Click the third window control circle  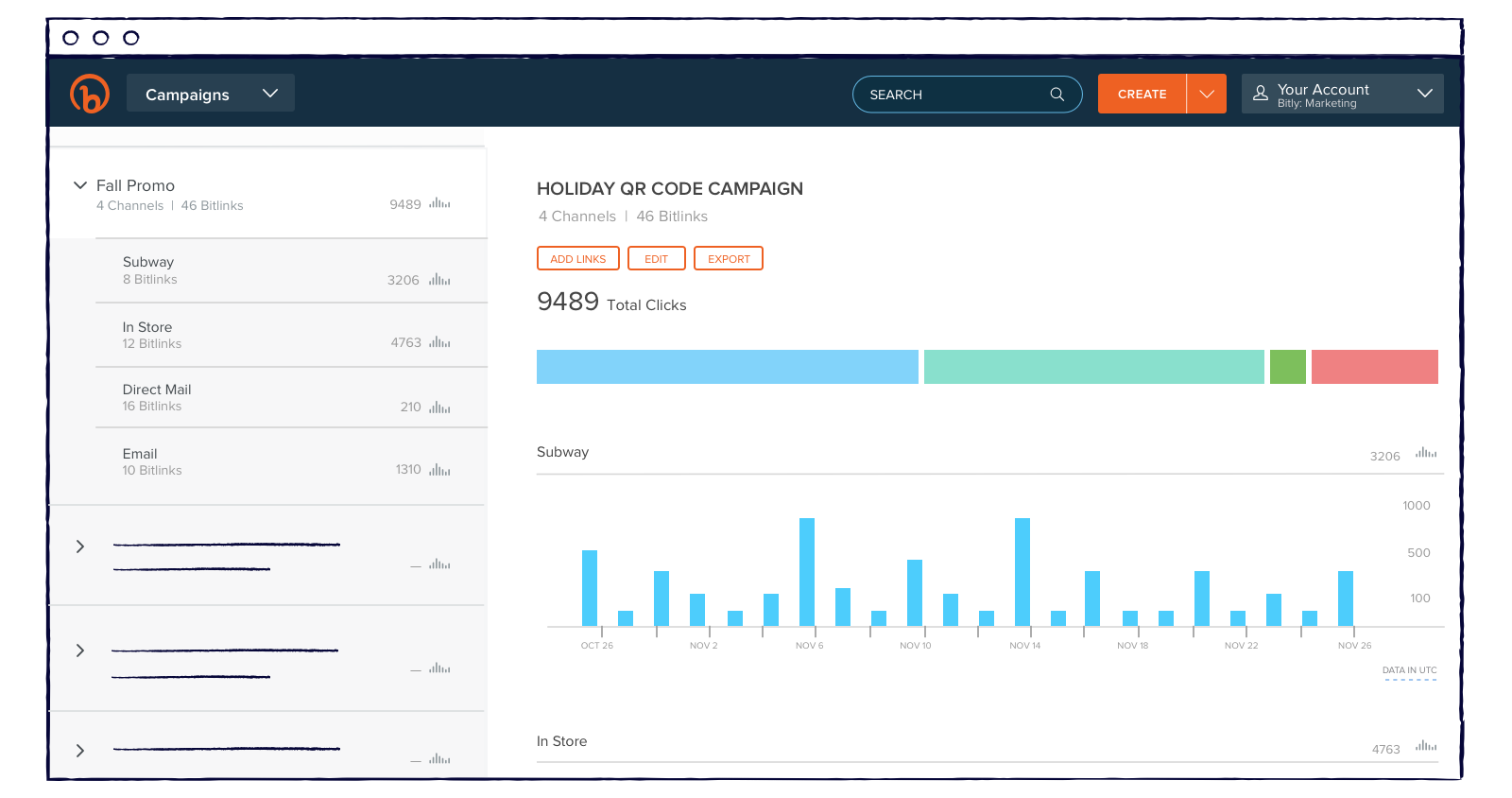click(131, 38)
